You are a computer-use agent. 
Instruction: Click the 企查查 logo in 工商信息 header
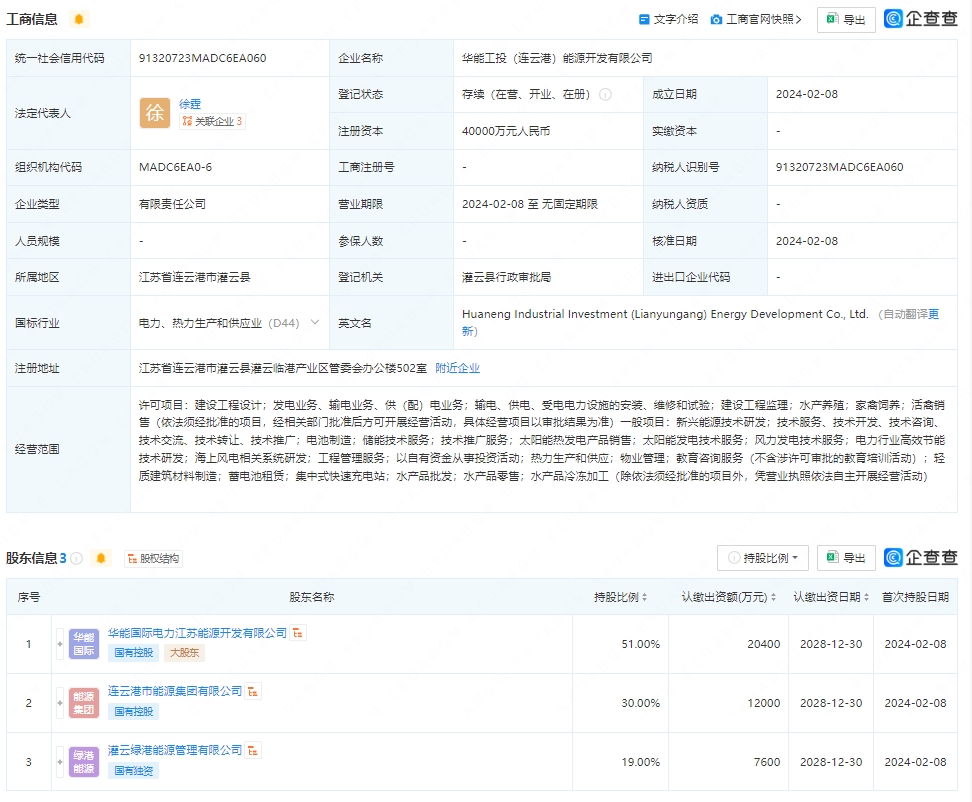click(x=920, y=19)
